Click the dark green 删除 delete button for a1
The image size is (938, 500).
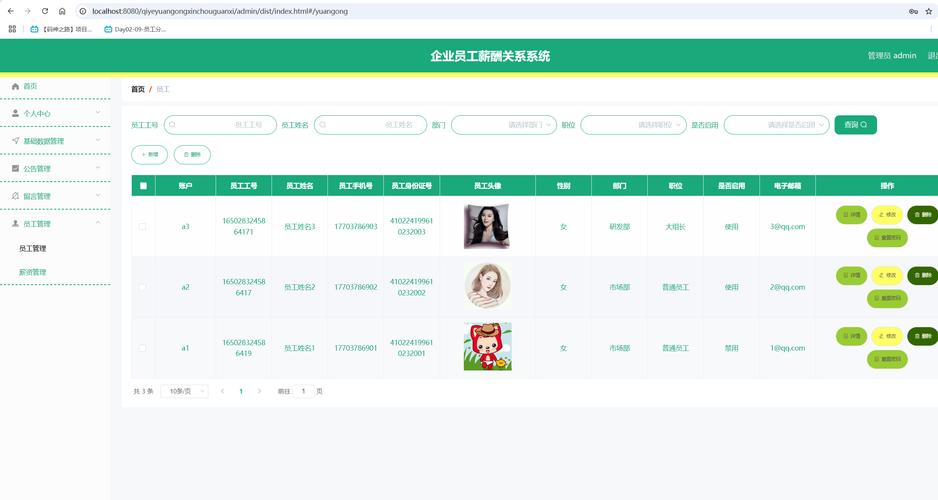(922, 336)
